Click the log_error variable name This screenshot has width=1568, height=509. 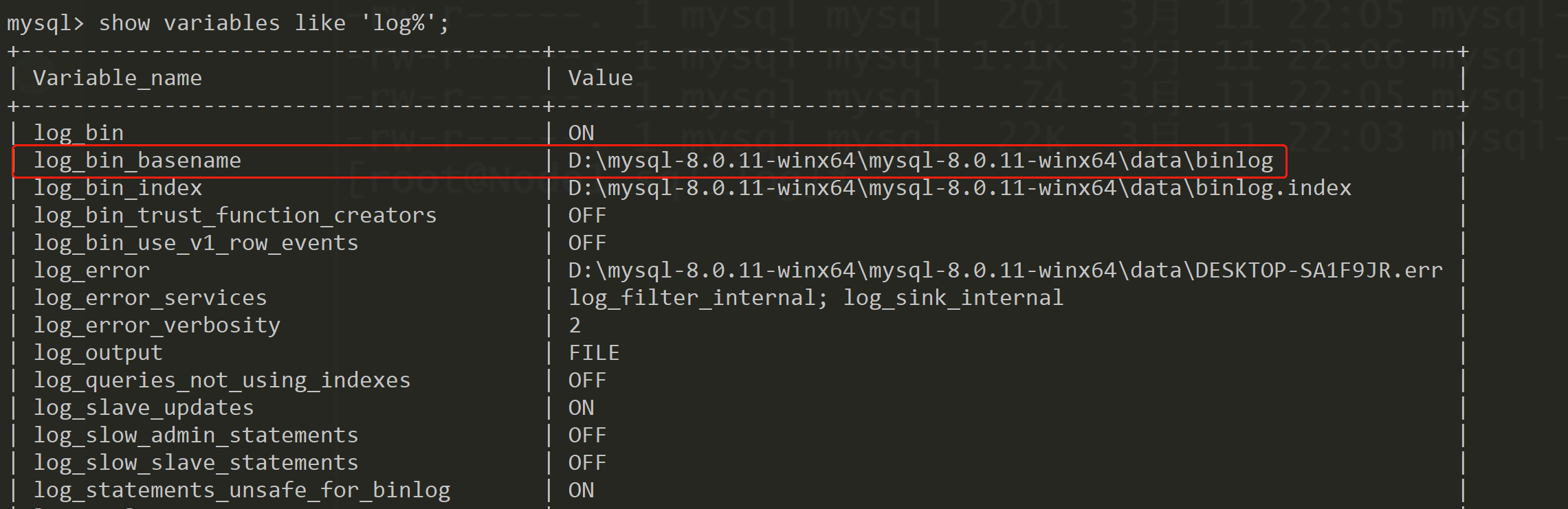[91, 271]
